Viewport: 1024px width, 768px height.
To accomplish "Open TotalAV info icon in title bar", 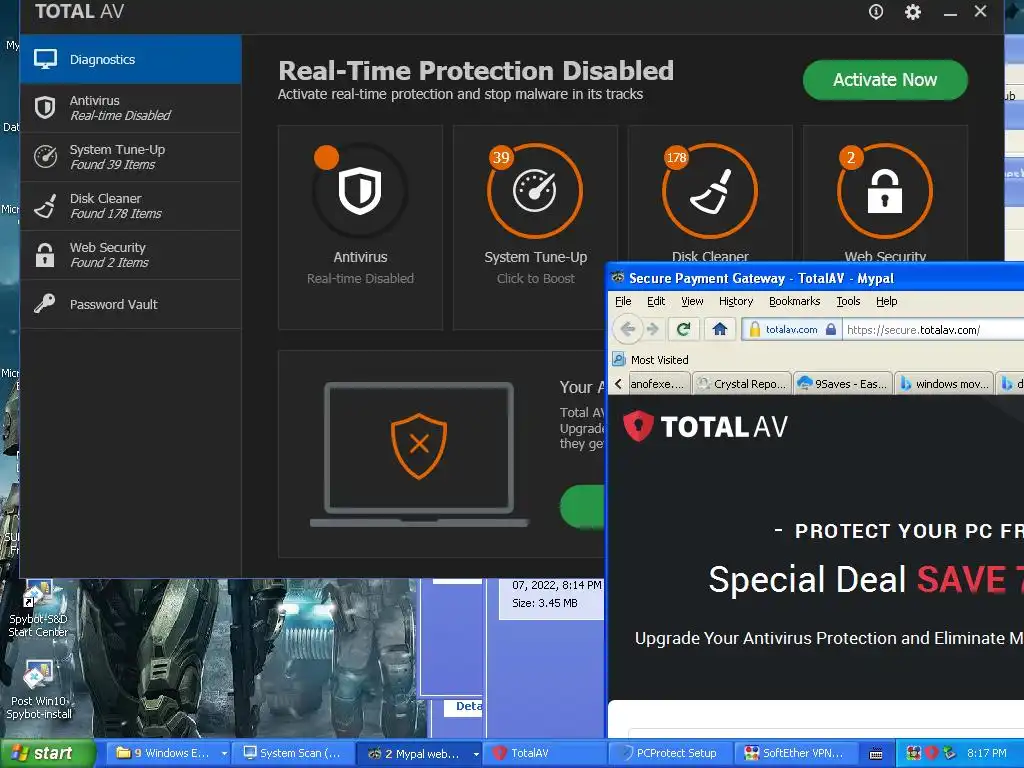I will tap(876, 12).
